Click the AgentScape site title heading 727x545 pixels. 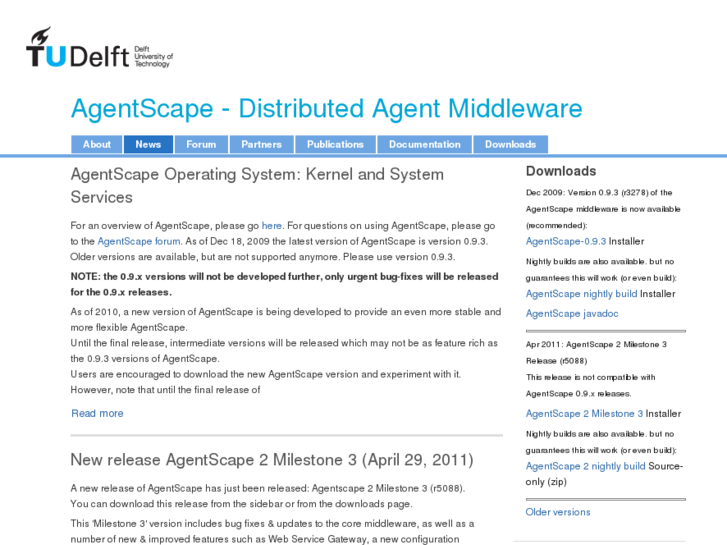point(326,109)
